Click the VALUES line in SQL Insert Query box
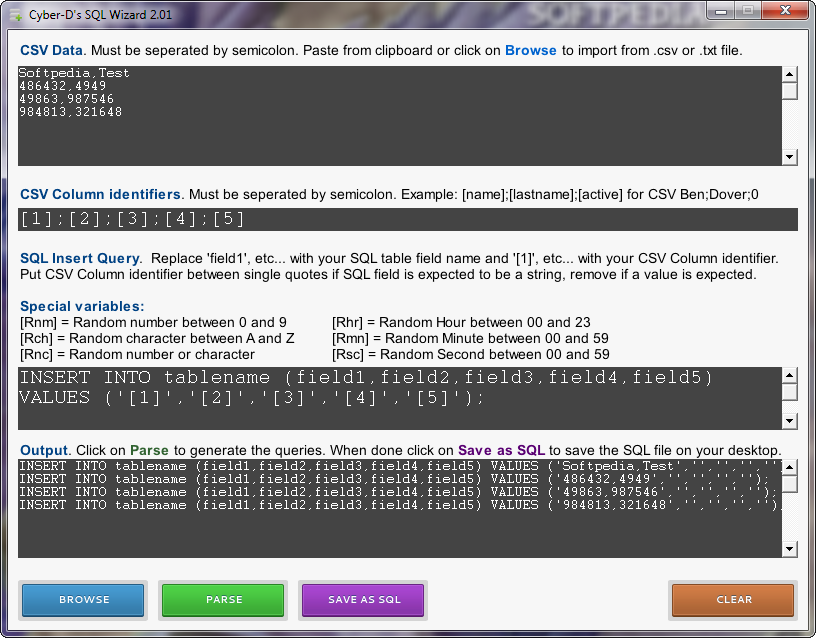816x638 pixels. [251, 398]
